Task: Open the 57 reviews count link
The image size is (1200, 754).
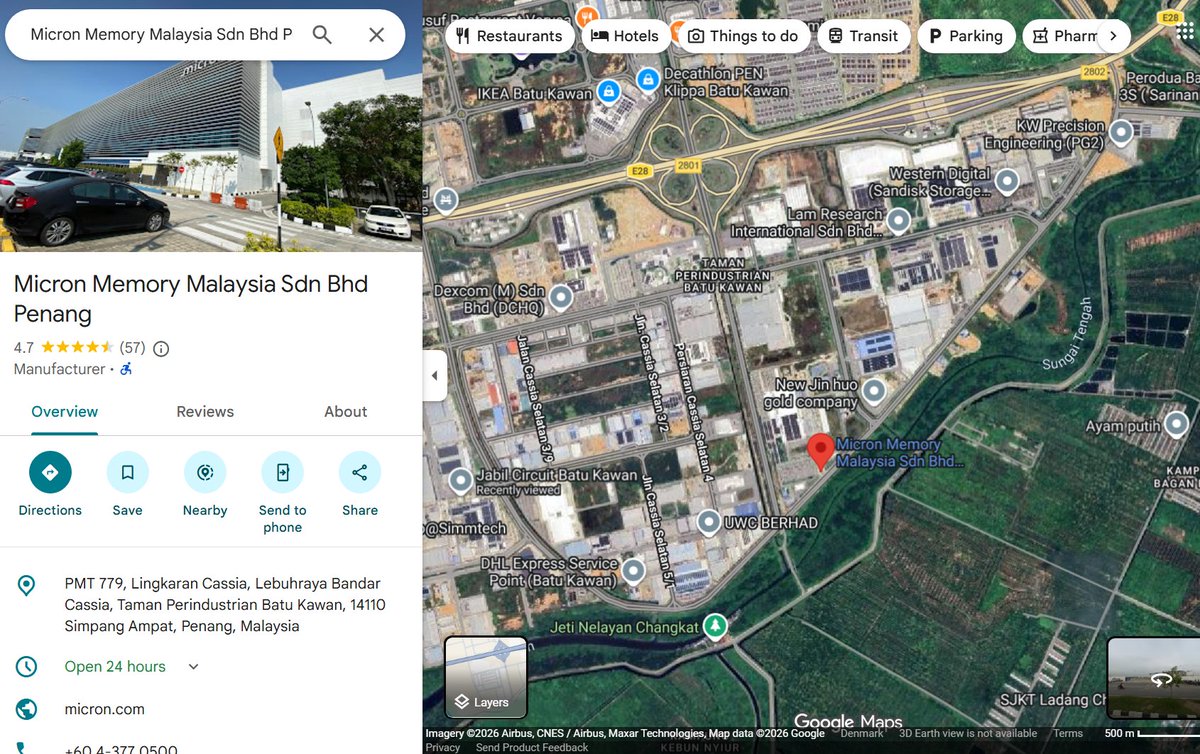Action: tap(132, 348)
